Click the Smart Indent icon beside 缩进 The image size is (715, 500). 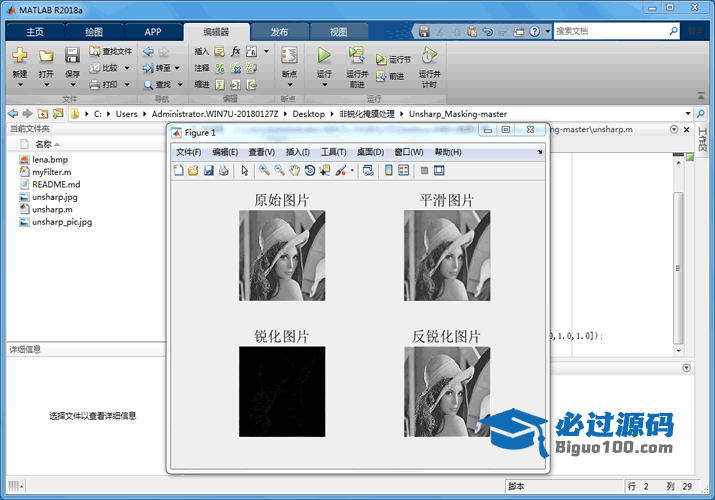click(220, 84)
